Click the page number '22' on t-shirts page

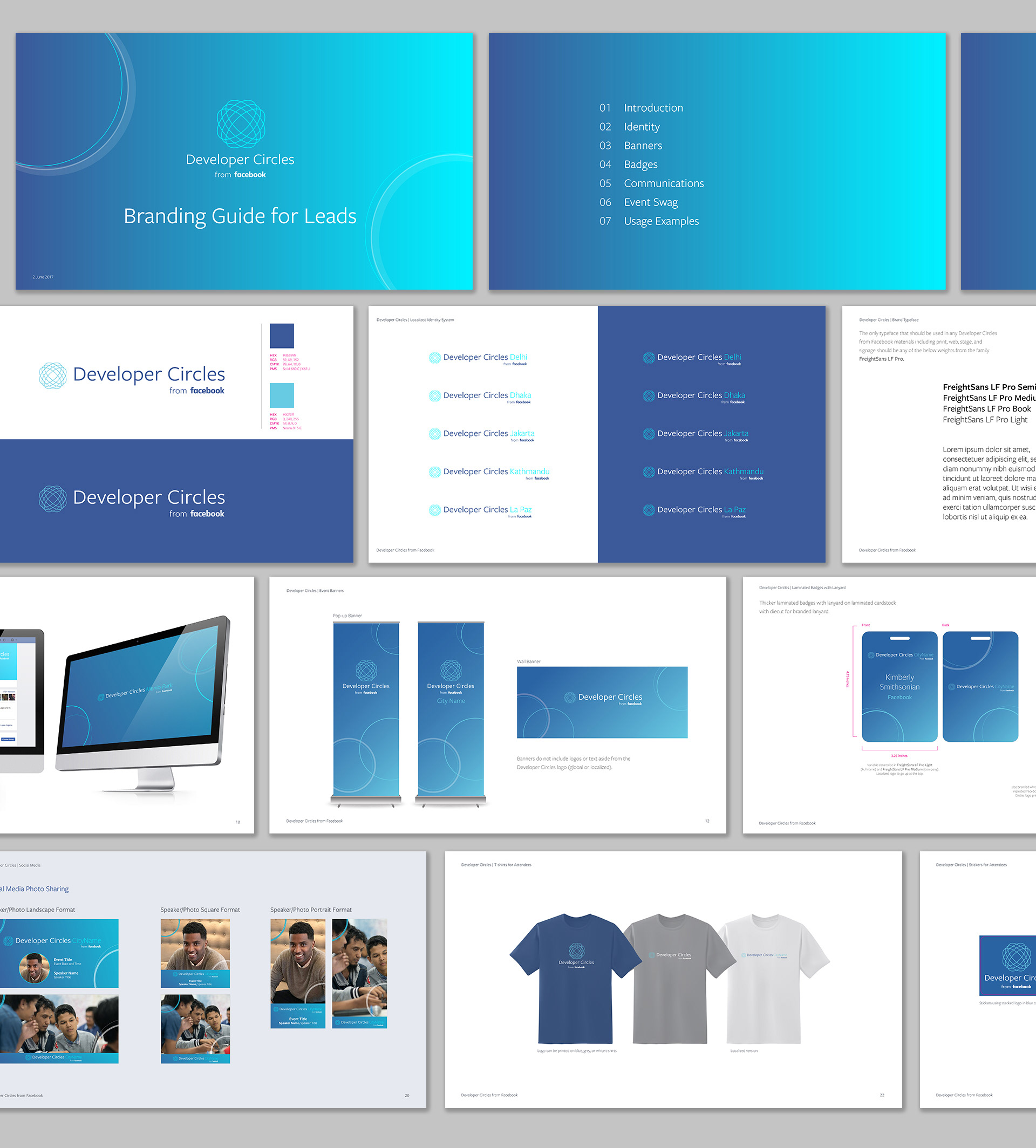pos(882,1095)
